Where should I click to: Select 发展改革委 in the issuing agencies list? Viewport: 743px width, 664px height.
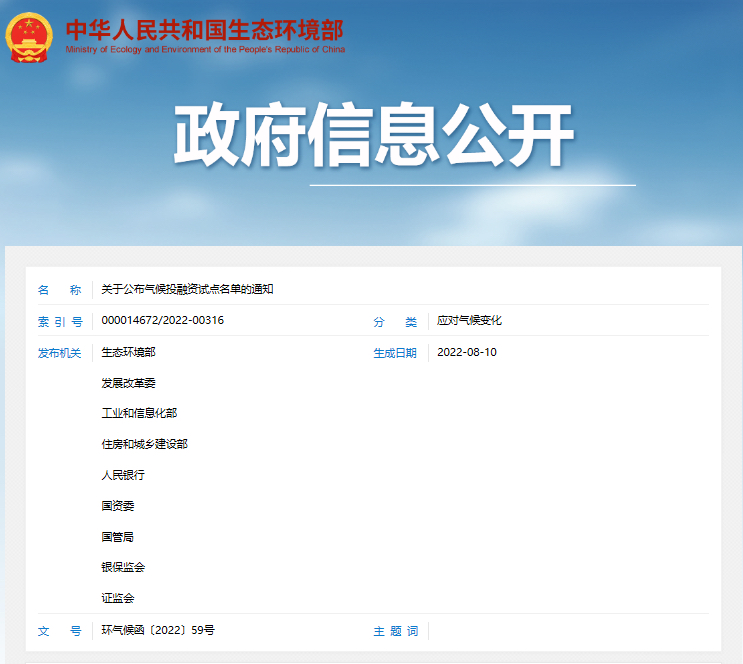point(128,383)
